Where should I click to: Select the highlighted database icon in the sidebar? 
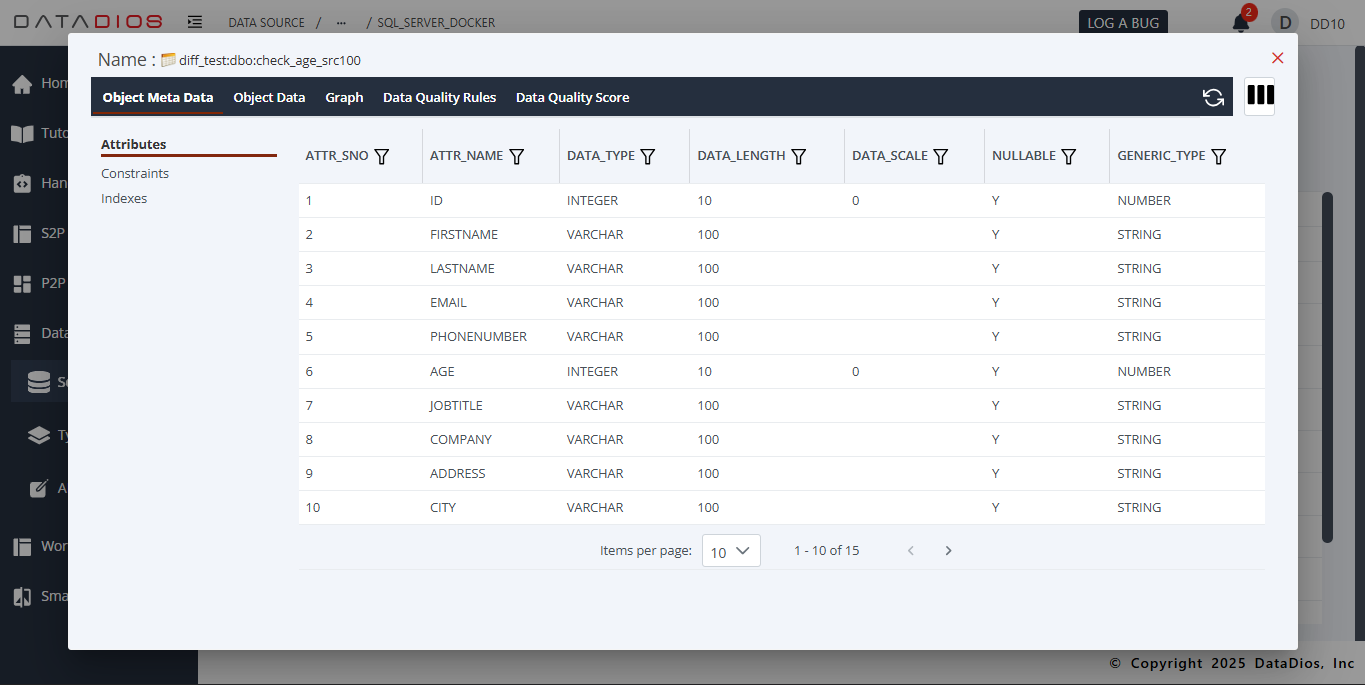tap(39, 381)
